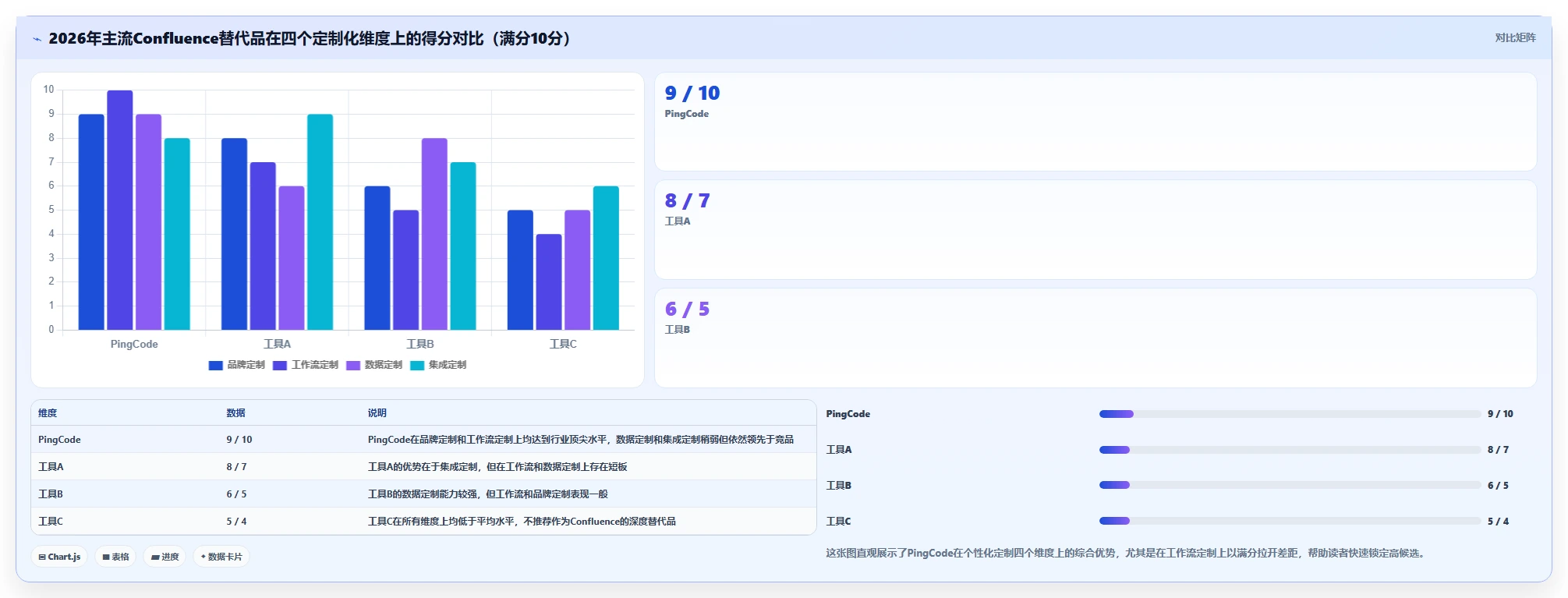1568x598 pixels.
Task: Click the chart title about 2026年主流Confluence替代品
Action: (x=313, y=38)
